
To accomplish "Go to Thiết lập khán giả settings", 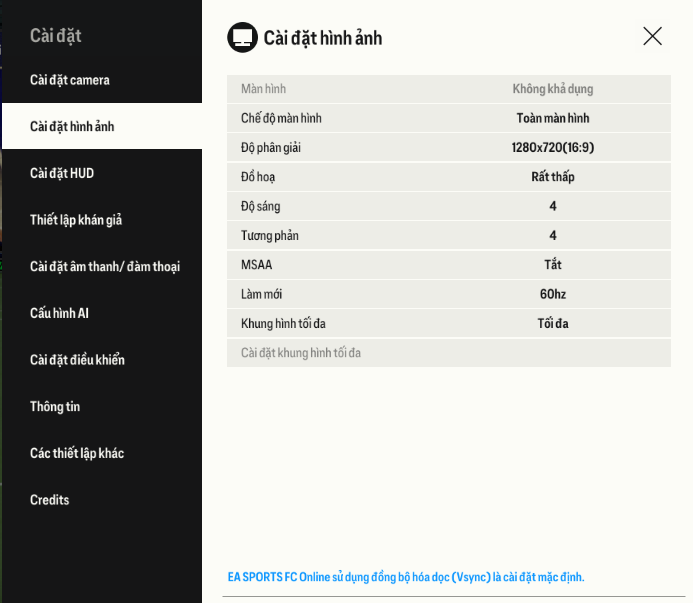I will [x=76, y=220].
